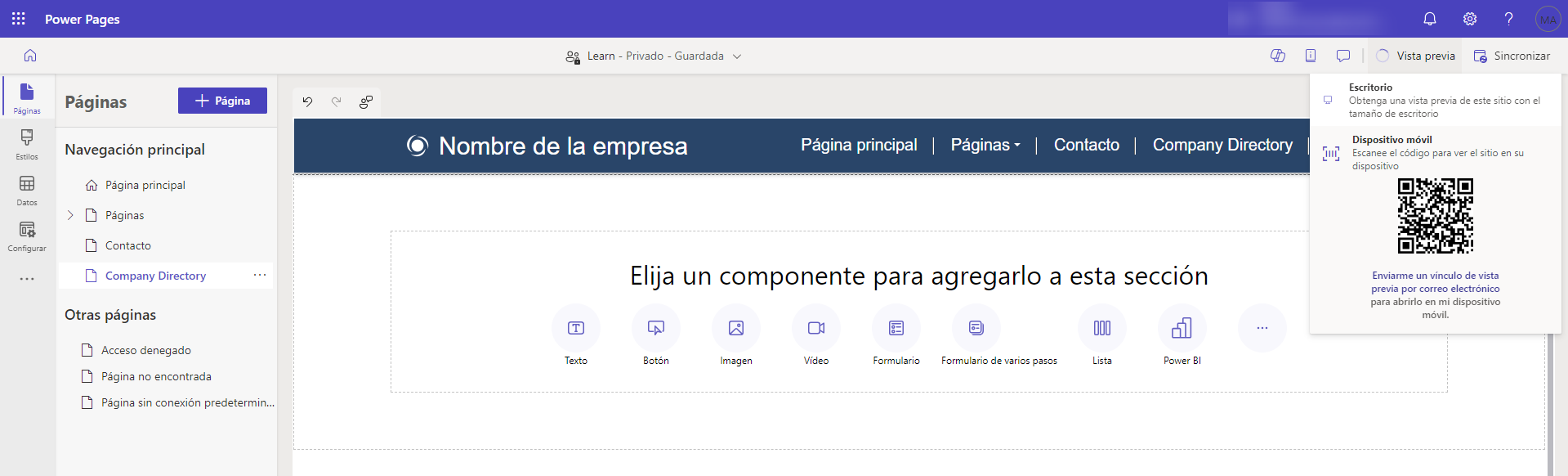
Task: Undo the last action
Action: 307,101
